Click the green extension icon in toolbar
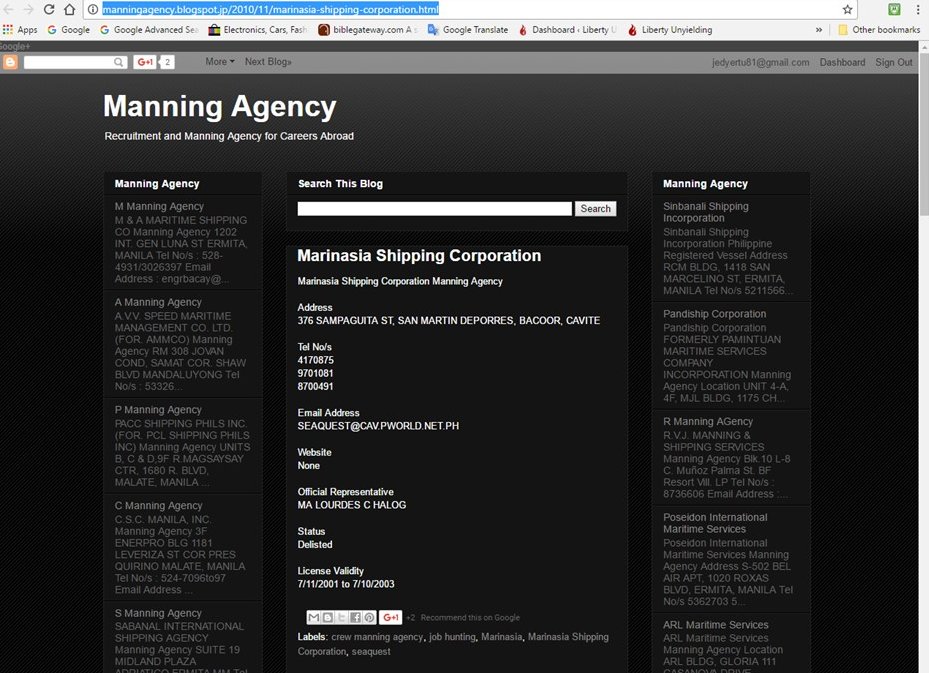929x673 pixels. coord(894,9)
